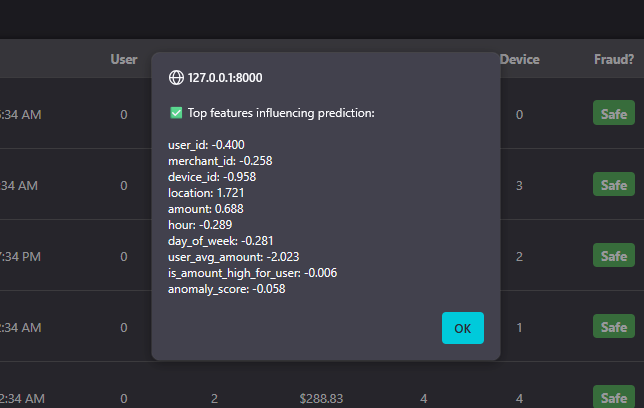Image resolution: width=644 pixels, height=408 pixels.
Task: Click the Device column header
Action: point(519,59)
